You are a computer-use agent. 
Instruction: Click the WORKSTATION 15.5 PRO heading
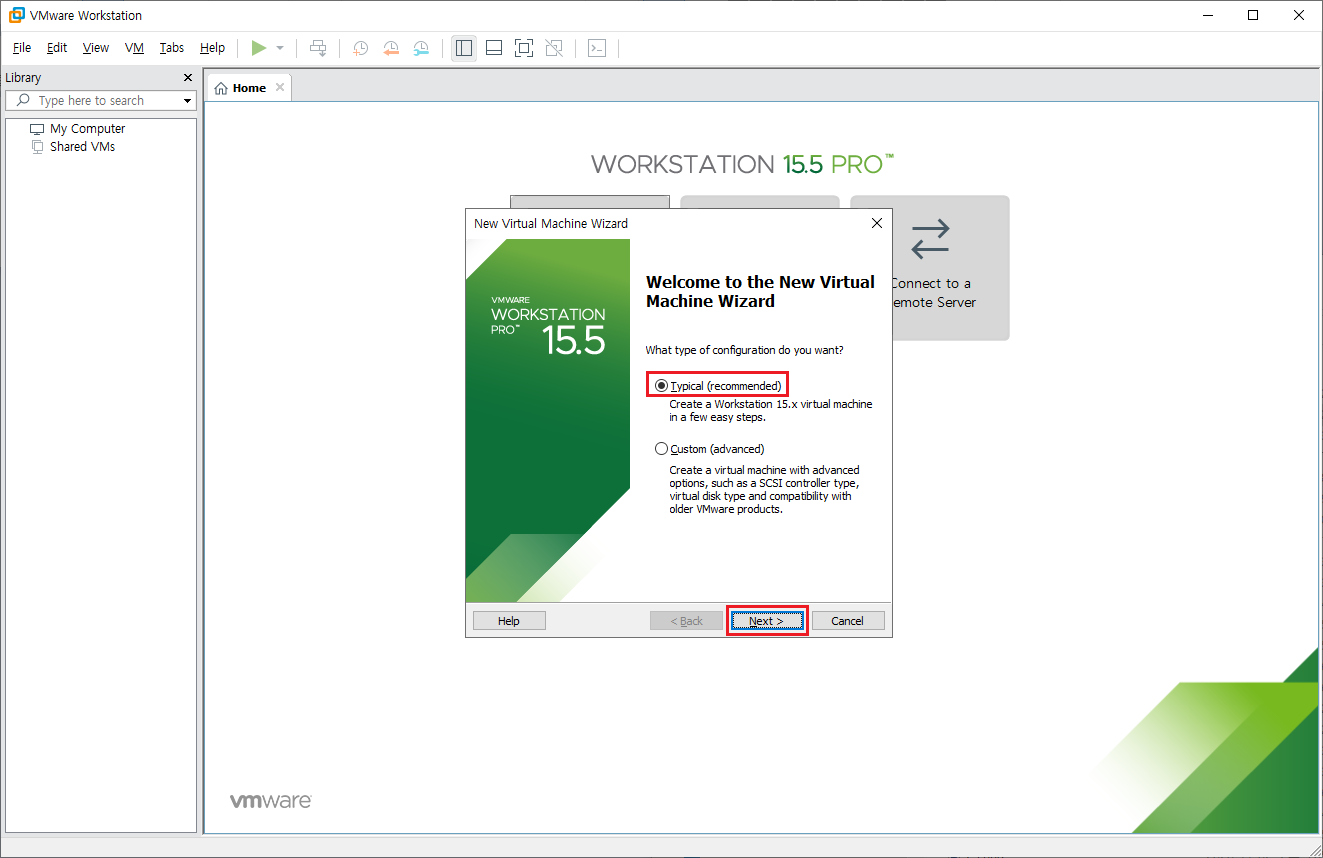click(742, 164)
